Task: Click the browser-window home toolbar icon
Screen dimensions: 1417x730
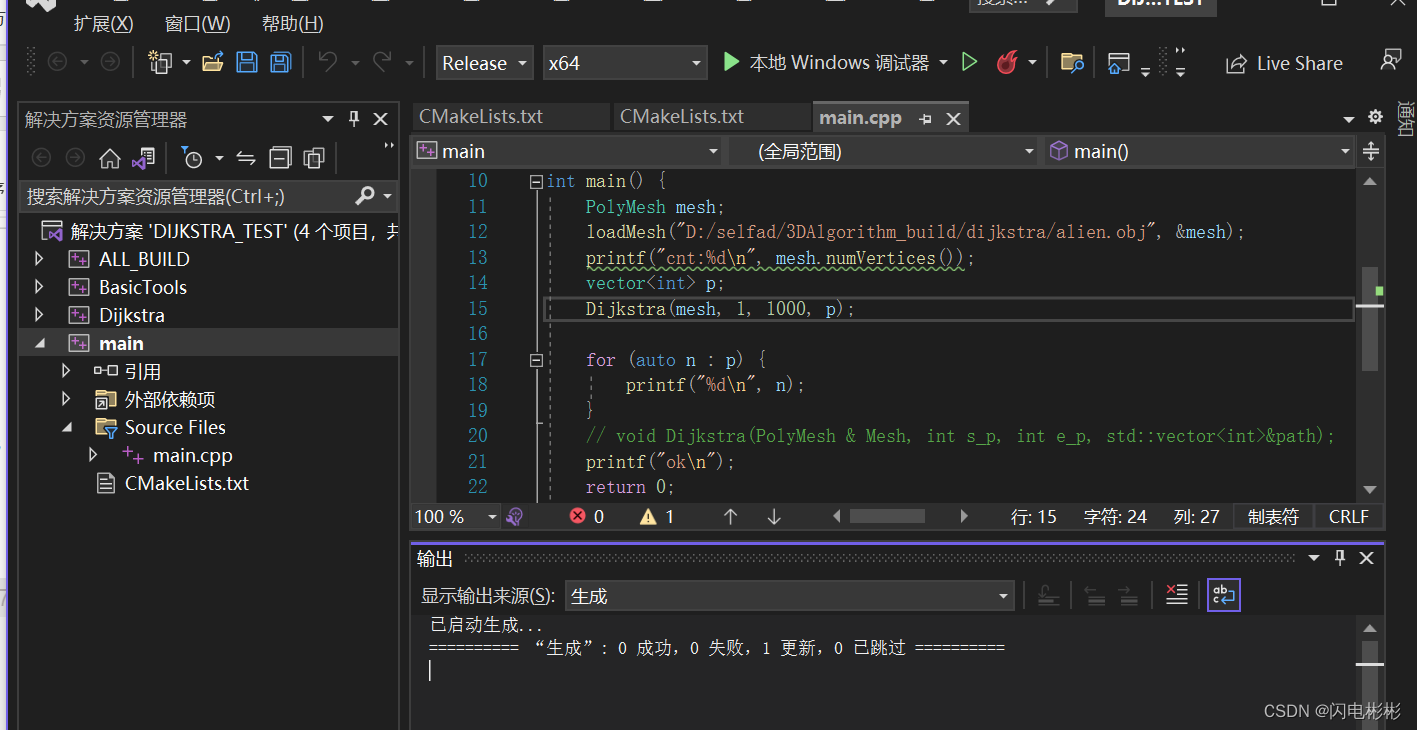Action: pyautogui.click(x=1119, y=63)
